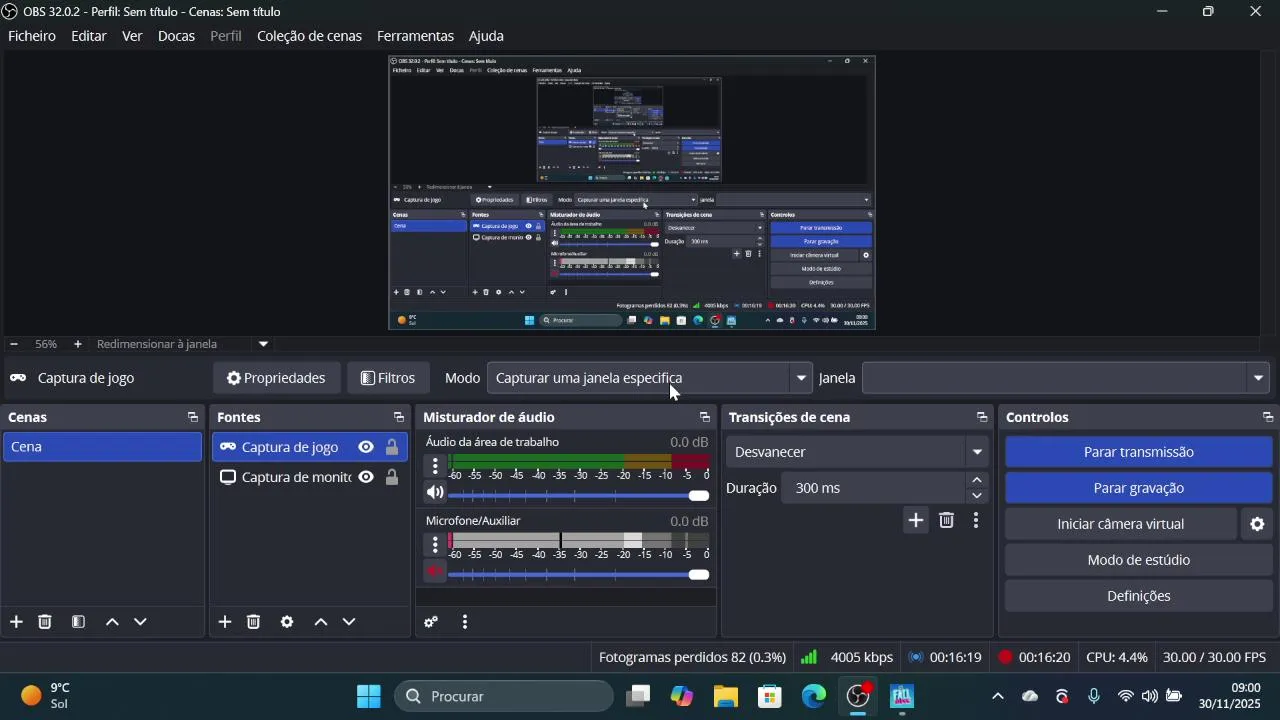Viewport: 1280px width, 720px height.
Task: Unmute the Microfone/Auxiliar channel
Action: 435,571
